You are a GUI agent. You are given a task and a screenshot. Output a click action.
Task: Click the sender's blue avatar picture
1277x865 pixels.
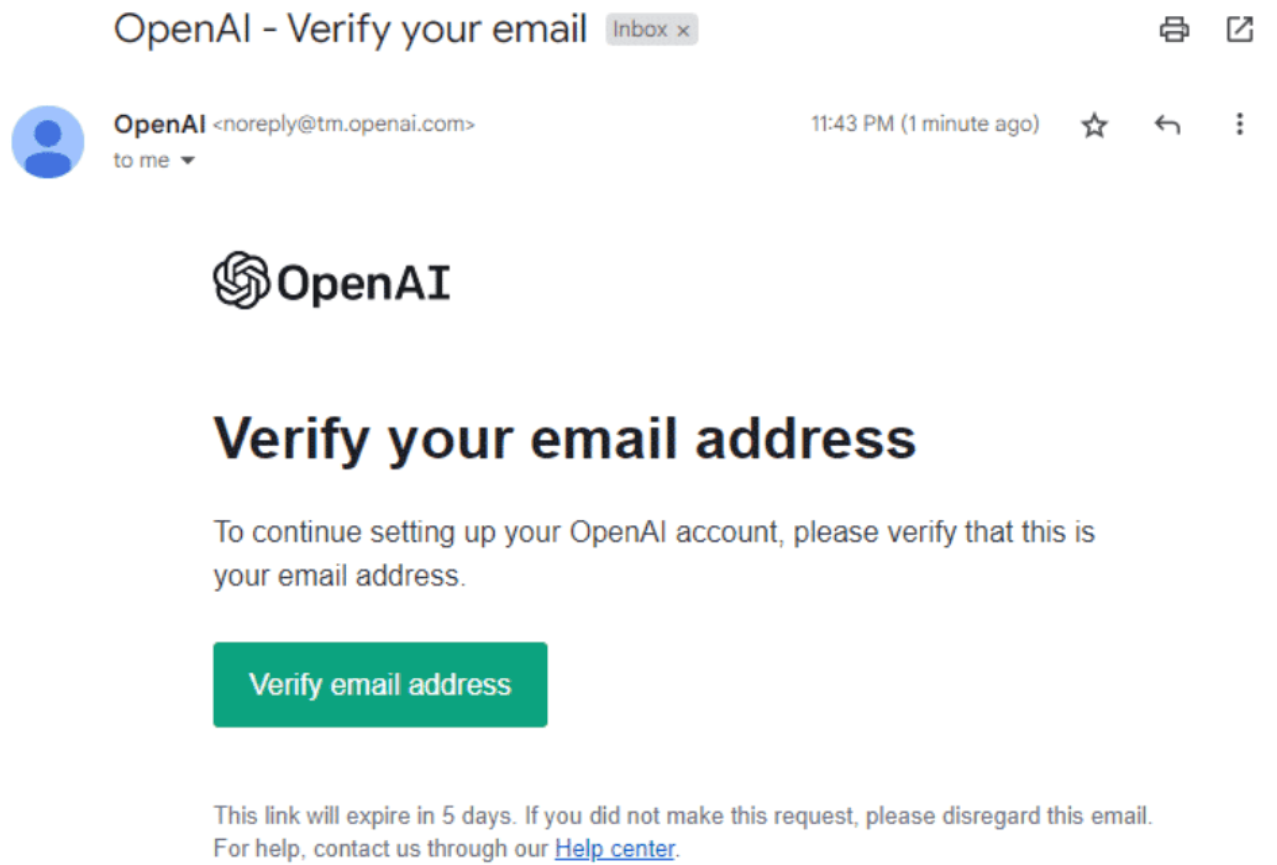coord(48,142)
